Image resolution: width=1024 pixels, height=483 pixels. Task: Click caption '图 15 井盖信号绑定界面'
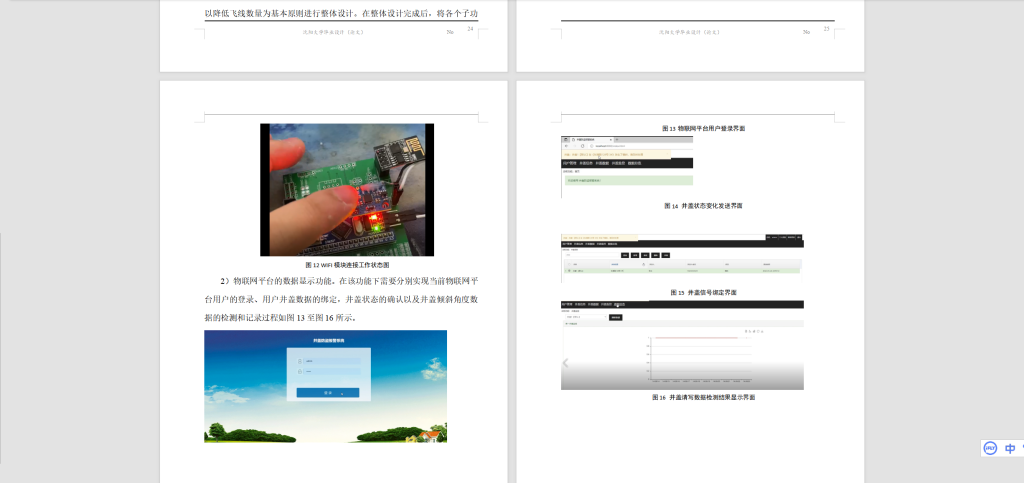(703, 292)
